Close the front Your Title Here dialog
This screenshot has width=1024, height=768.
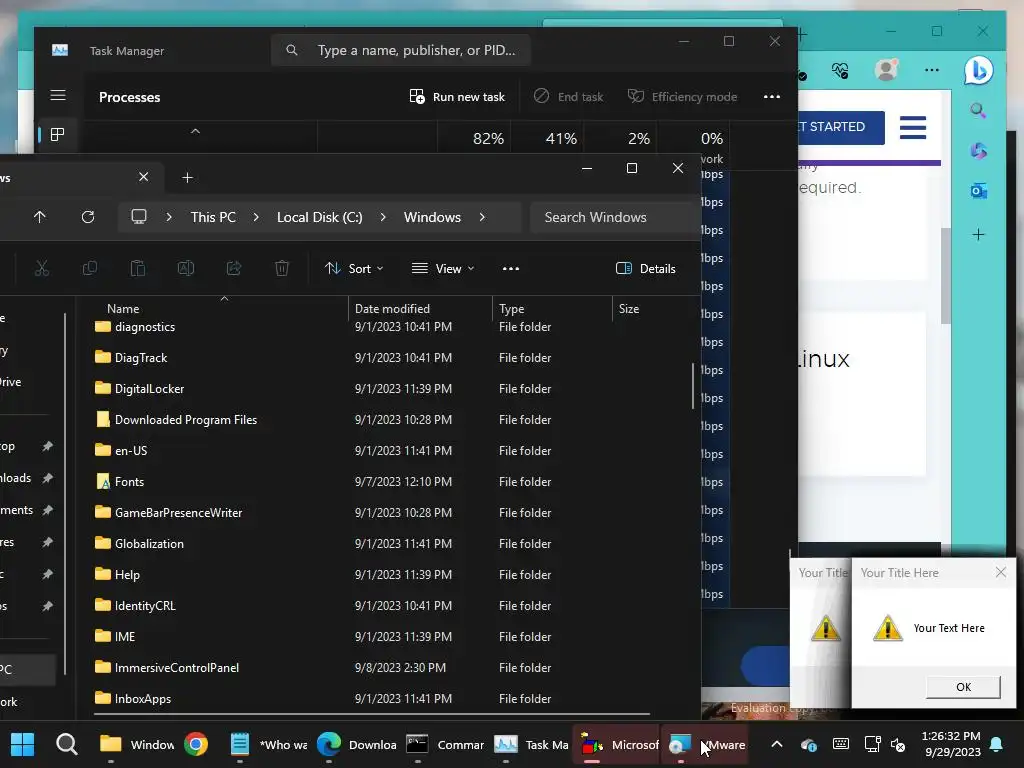point(1000,573)
